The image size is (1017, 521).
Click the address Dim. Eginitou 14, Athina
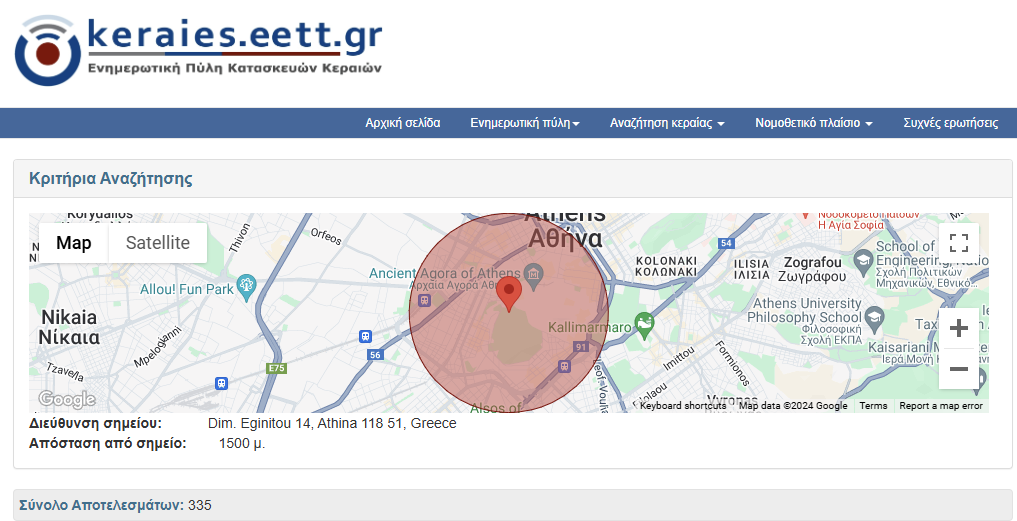332,423
